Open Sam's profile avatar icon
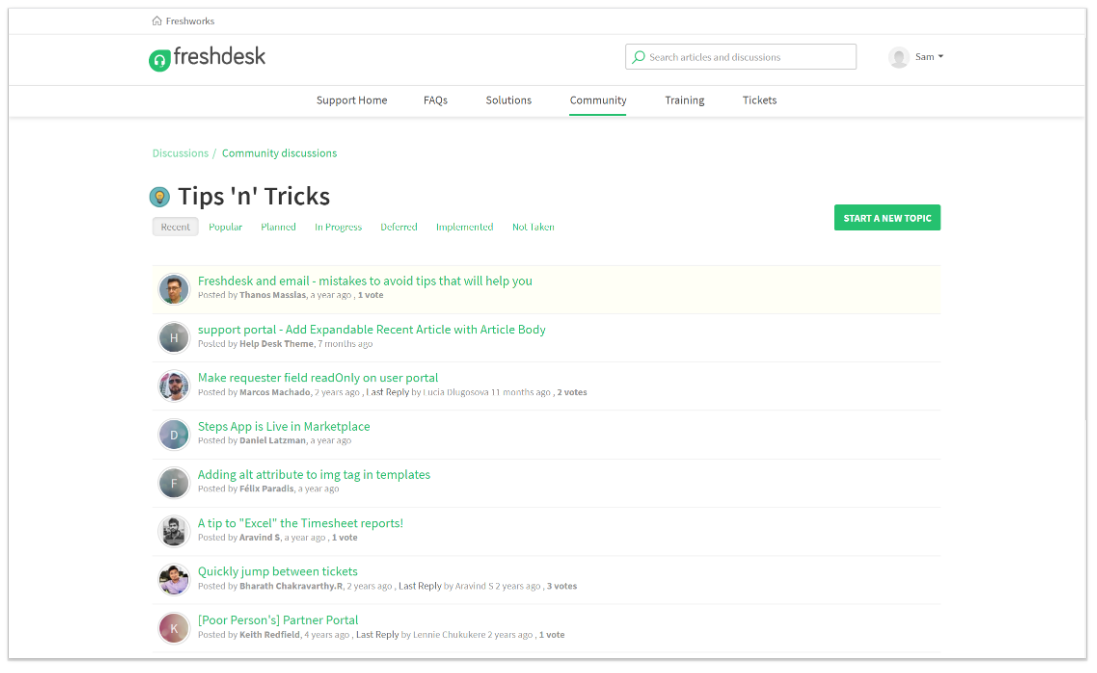Image resolution: width=1097 pixels, height=673 pixels. point(898,56)
